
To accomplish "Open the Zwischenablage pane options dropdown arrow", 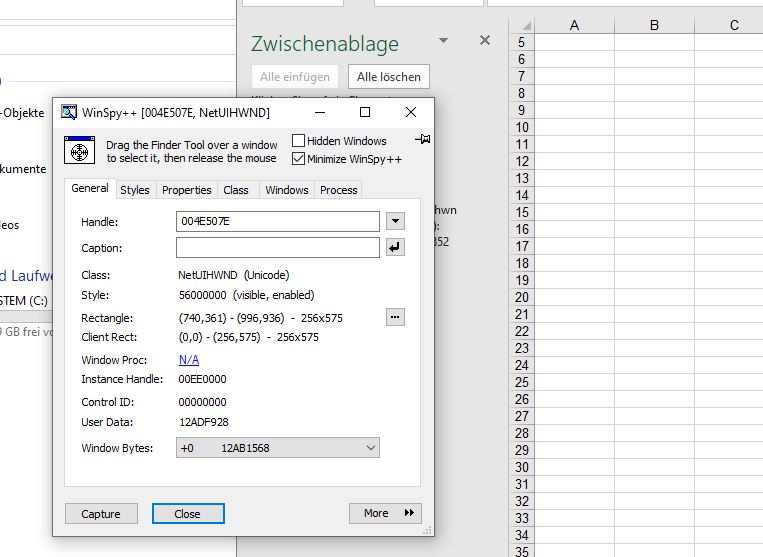I will point(443,40).
